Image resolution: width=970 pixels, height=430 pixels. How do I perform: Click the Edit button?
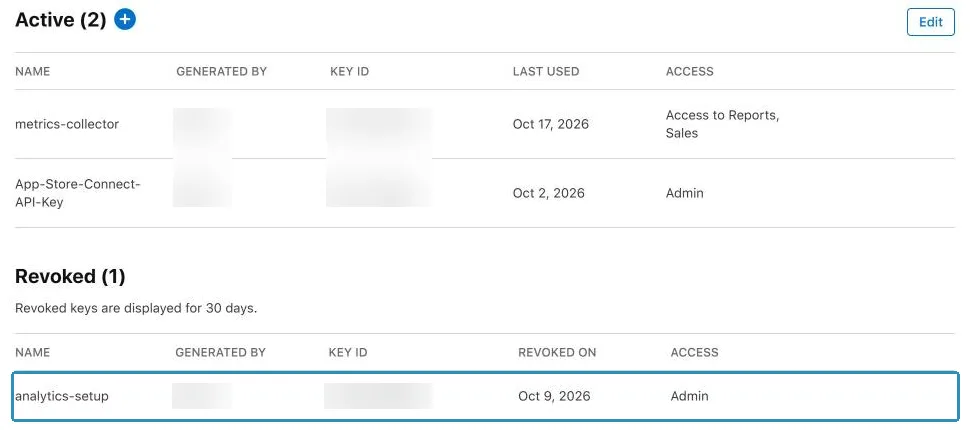pyautogui.click(x=930, y=22)
